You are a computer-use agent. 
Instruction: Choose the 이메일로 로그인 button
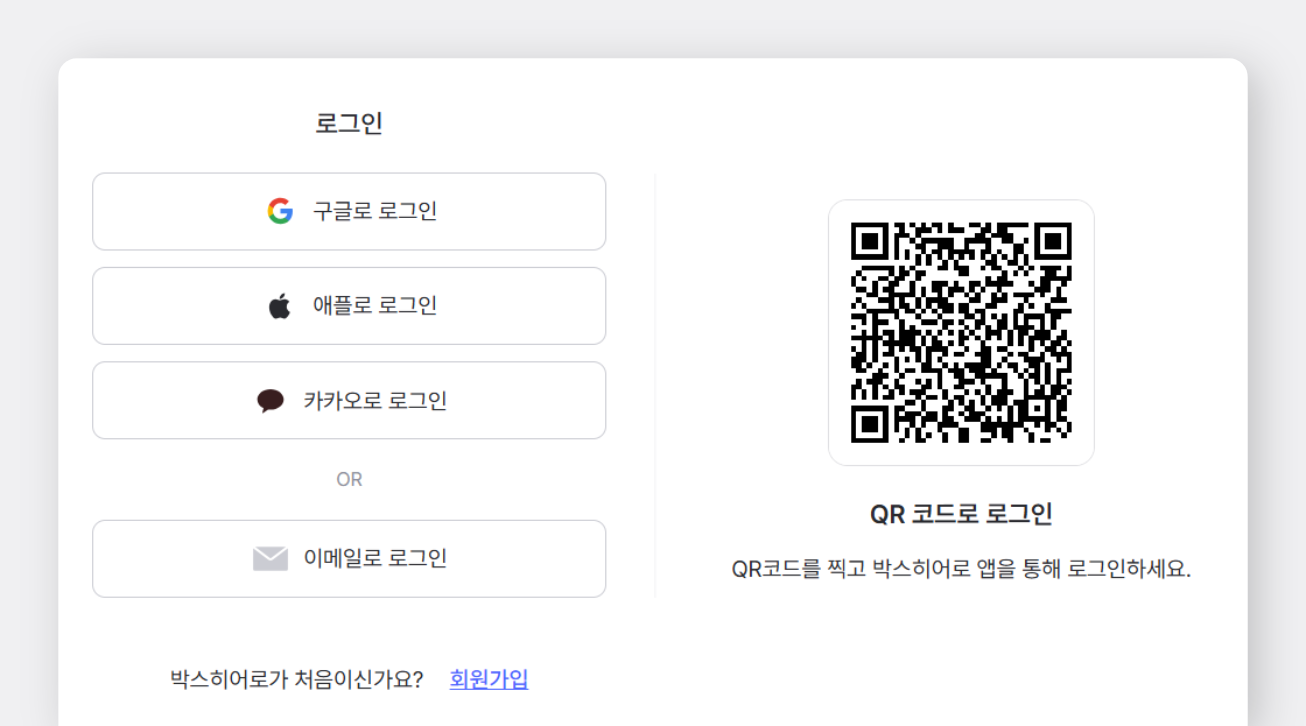349,558
